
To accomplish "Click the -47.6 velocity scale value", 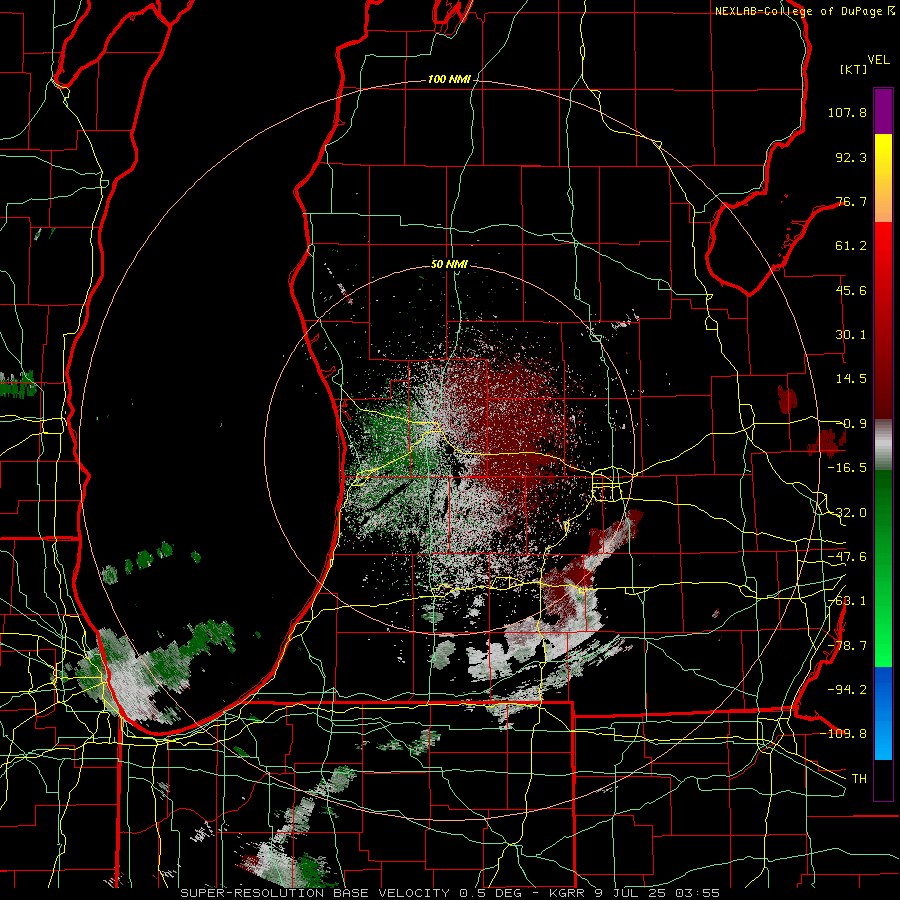I will coord(847,557).
